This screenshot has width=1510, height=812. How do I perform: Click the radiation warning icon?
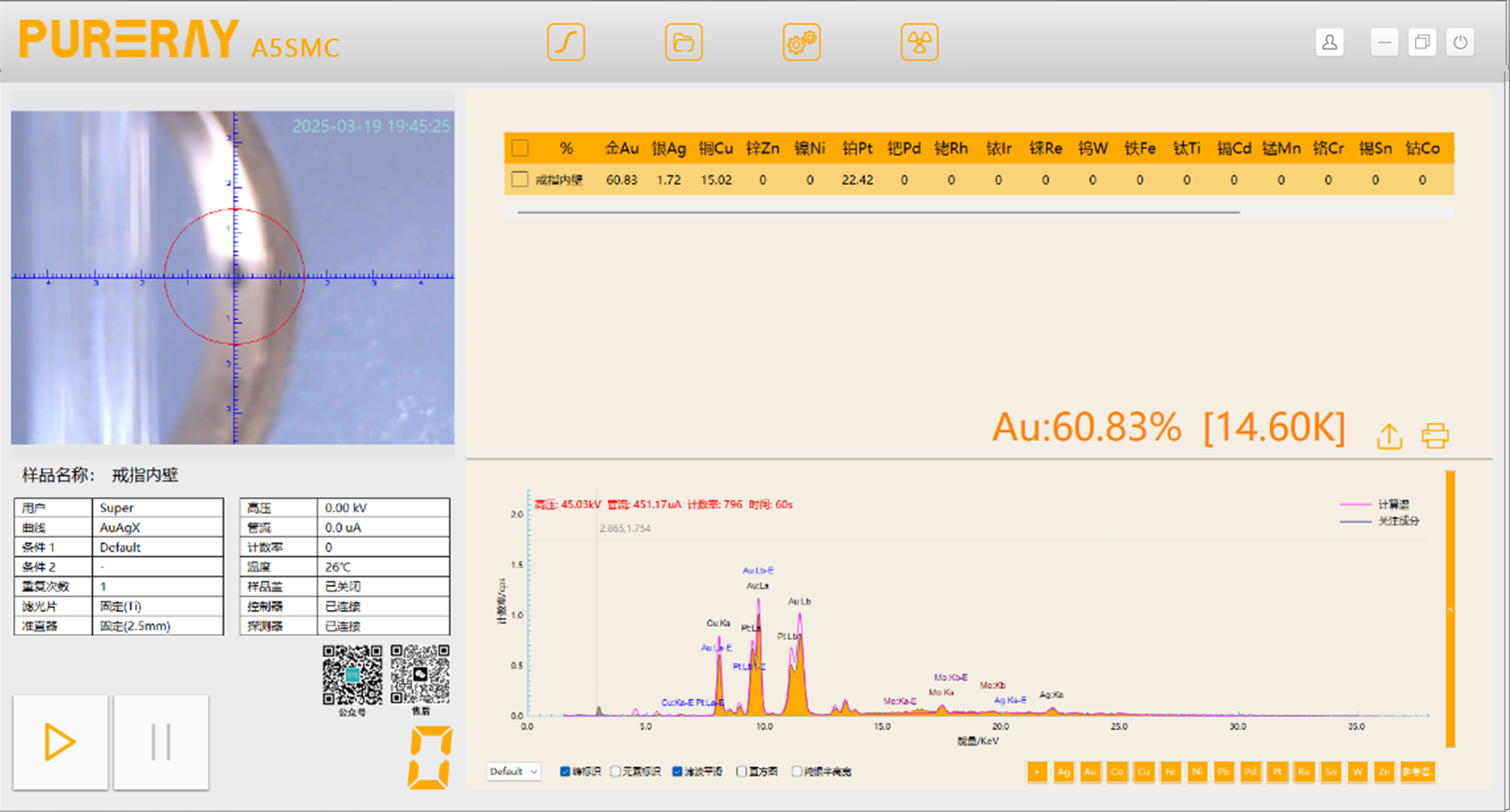(x=919, y=42)
